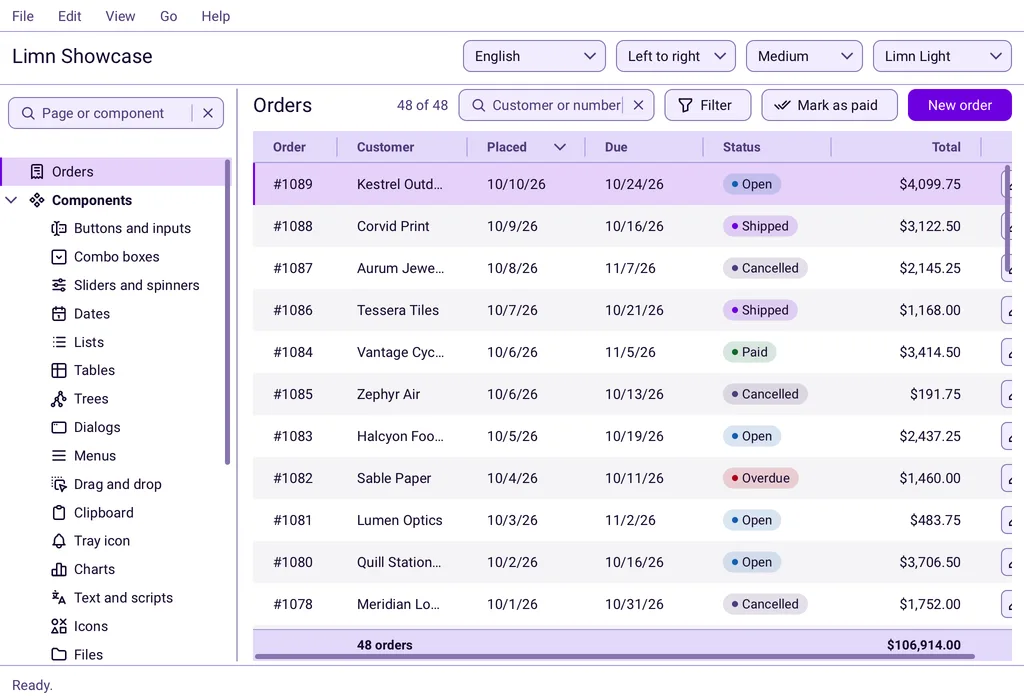Screen dimensions: 1024x700
Task: Open the English language dropdown
Action: 534,56
